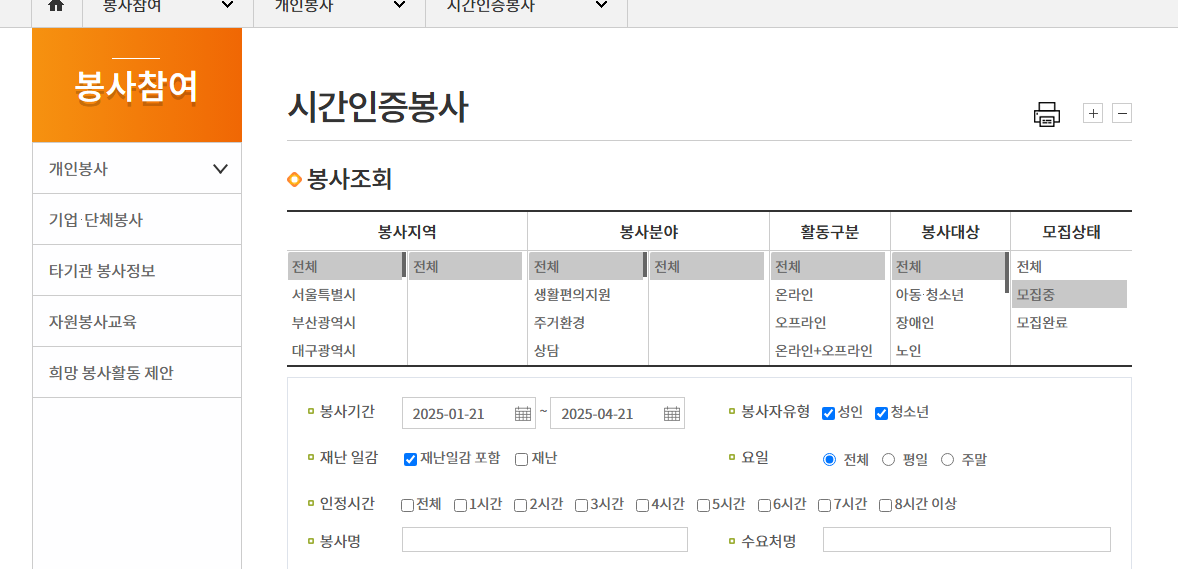
Task: Open 자원봉사교육 sidebar menu
Action: pos(137,322)
